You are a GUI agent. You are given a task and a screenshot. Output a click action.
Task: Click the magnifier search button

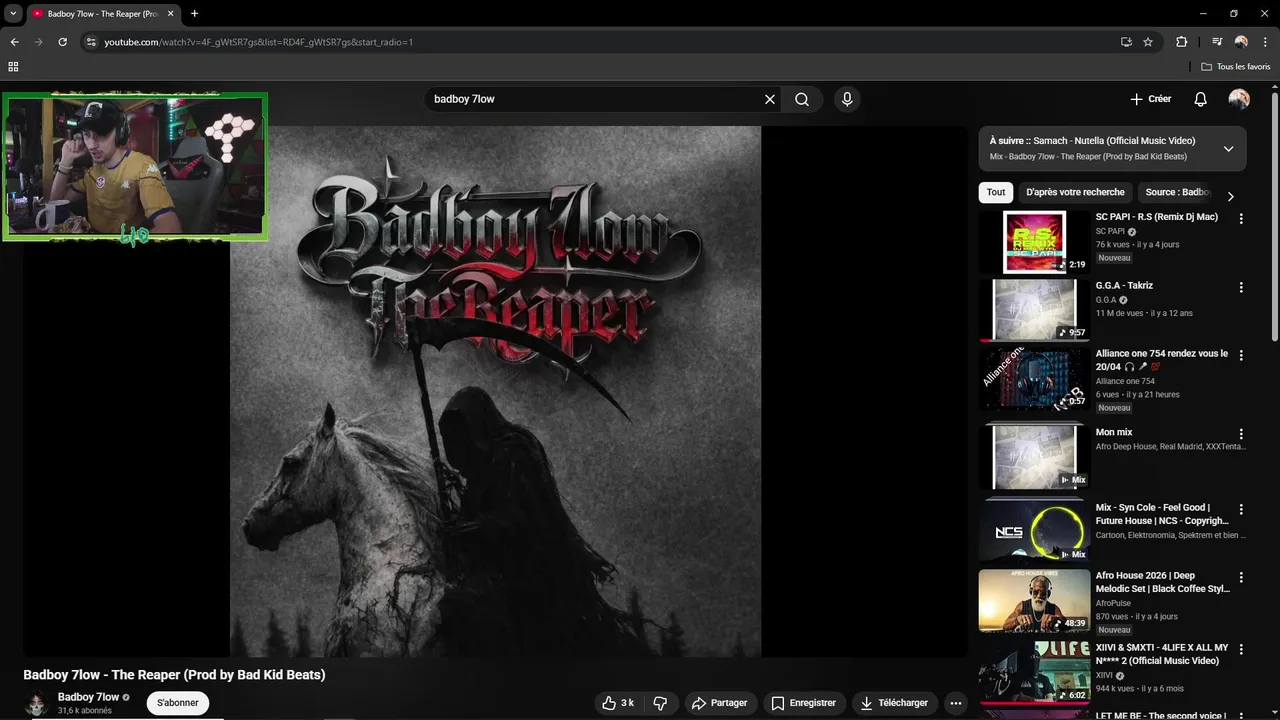(x=802, y=99)
